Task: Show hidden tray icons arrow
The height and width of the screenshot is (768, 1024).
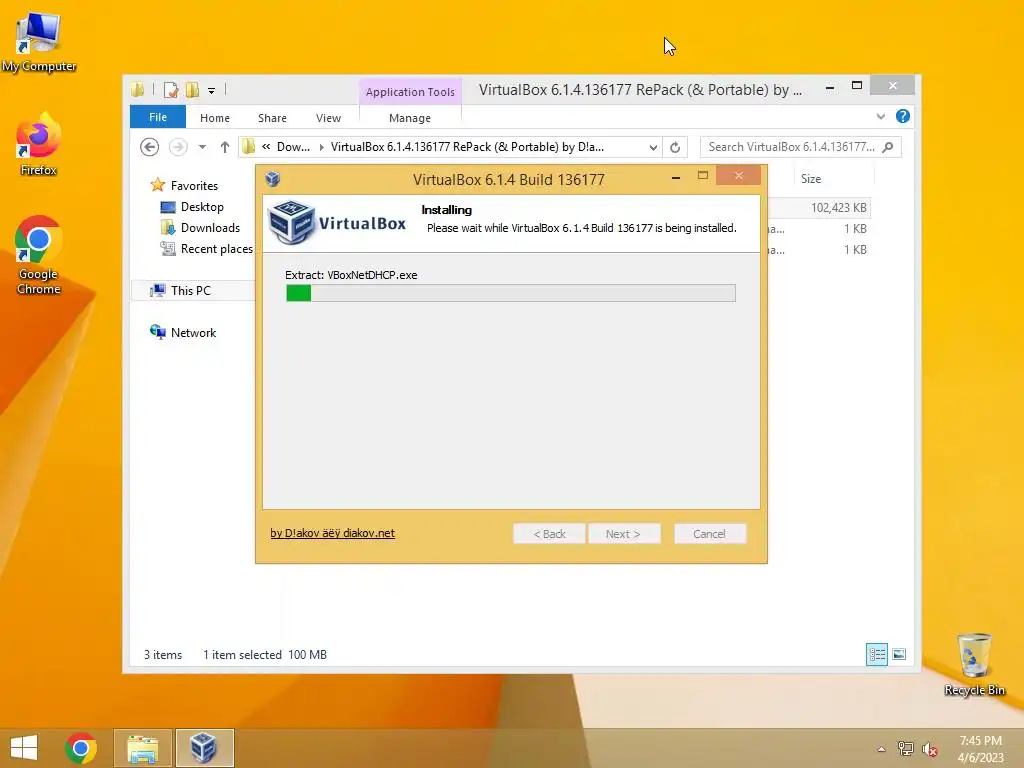Action: pyautogui.click(x=881, y=749)
